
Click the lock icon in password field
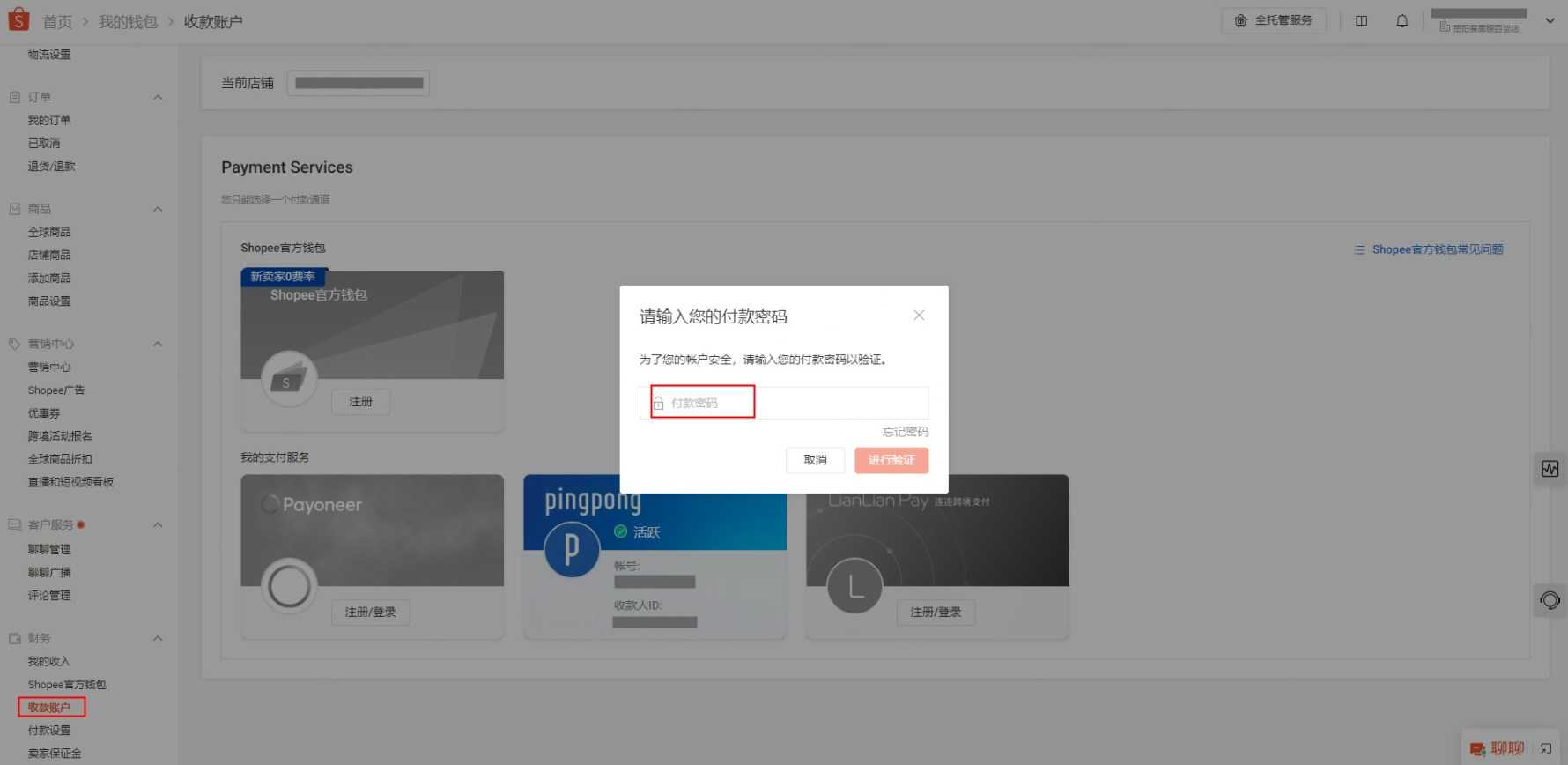pos(658,403)
